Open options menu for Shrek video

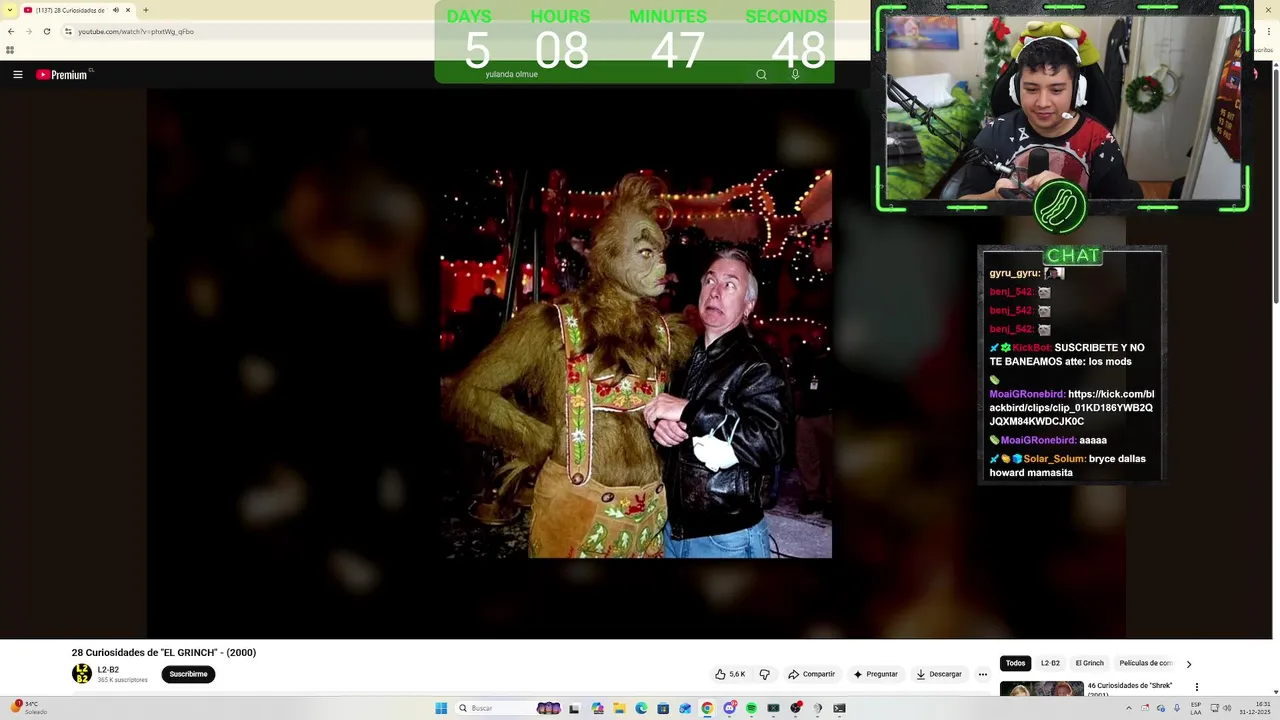click(1197, 688)
